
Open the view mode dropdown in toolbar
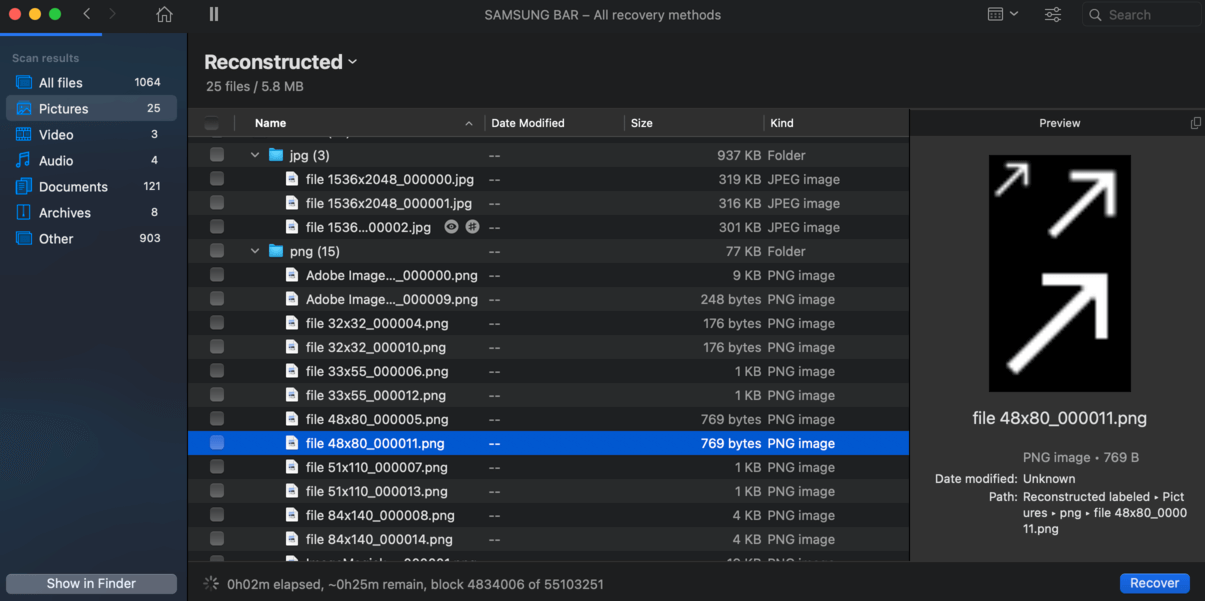[x=1002, y=15]
